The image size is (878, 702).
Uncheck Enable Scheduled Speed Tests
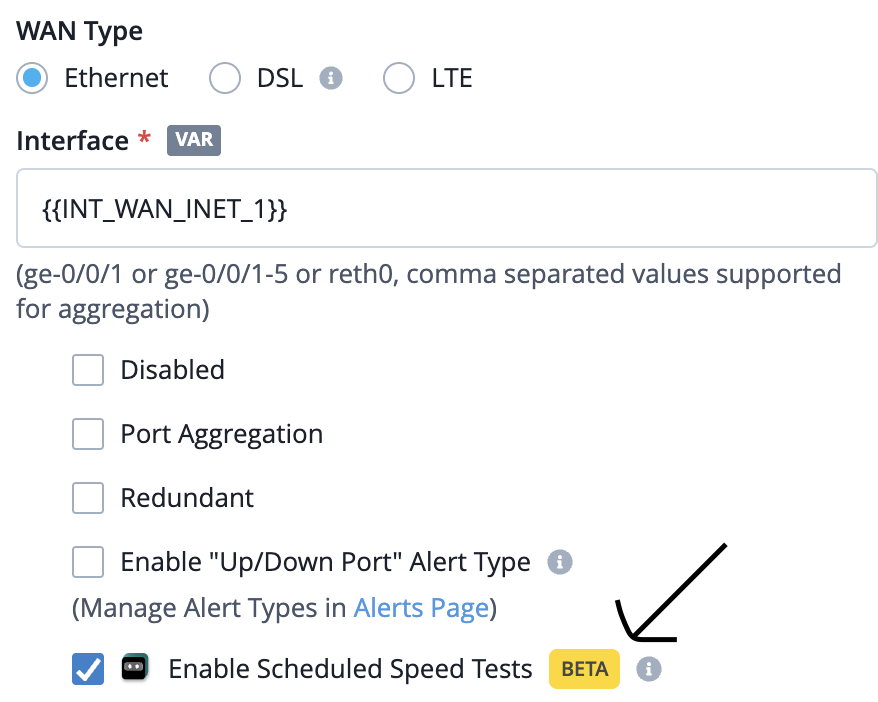pos(88,669)
